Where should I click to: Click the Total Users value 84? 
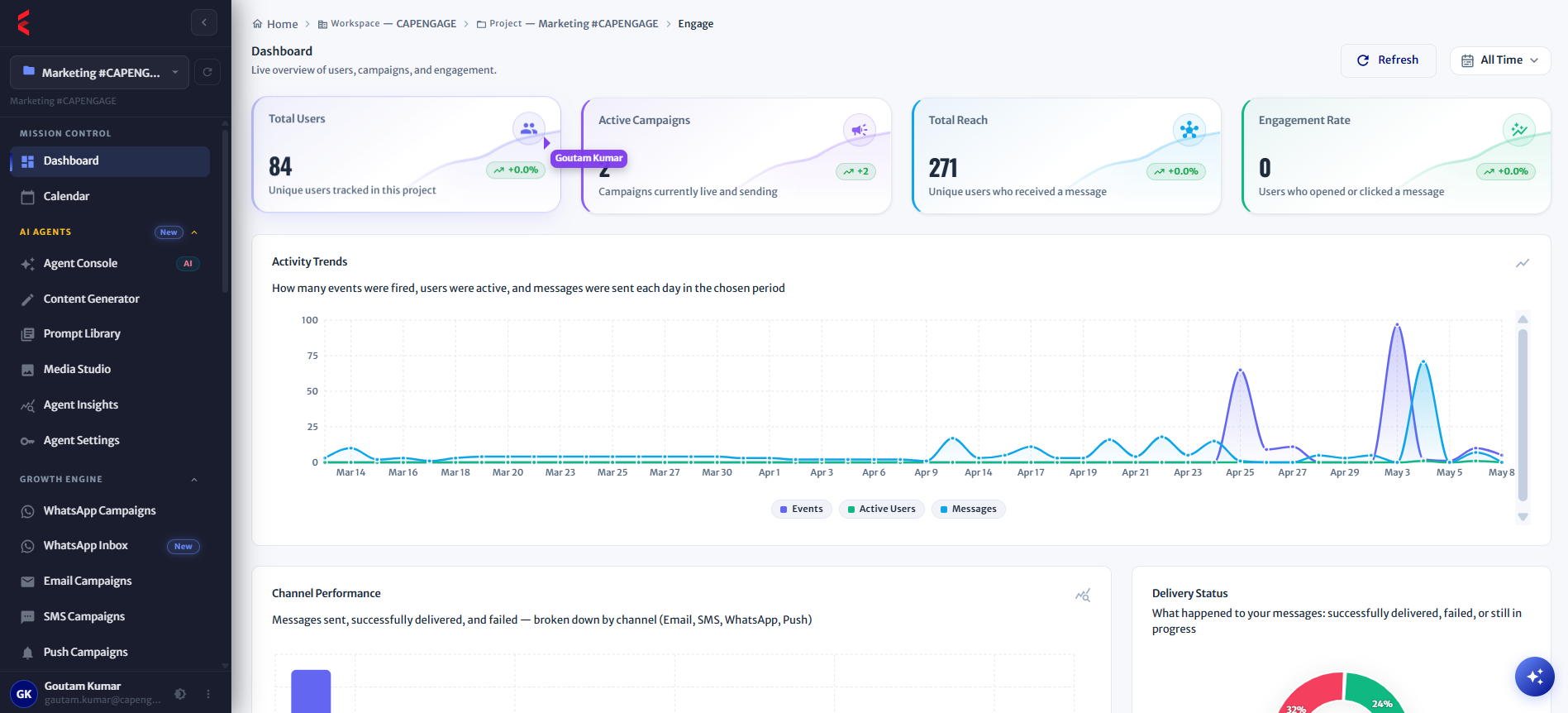pos(280,167)
